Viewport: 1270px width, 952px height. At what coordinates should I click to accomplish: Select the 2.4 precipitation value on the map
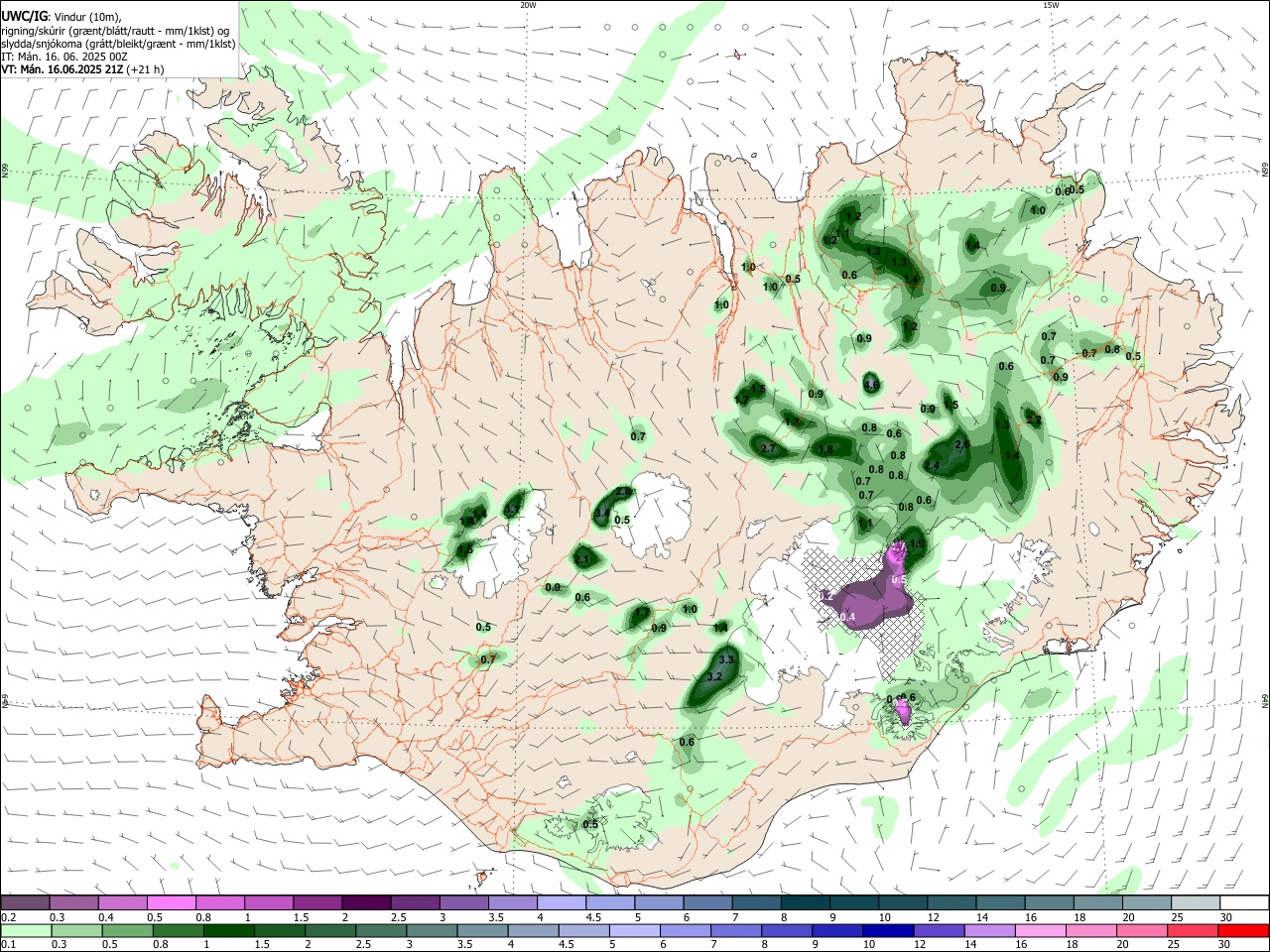[932, 466]
